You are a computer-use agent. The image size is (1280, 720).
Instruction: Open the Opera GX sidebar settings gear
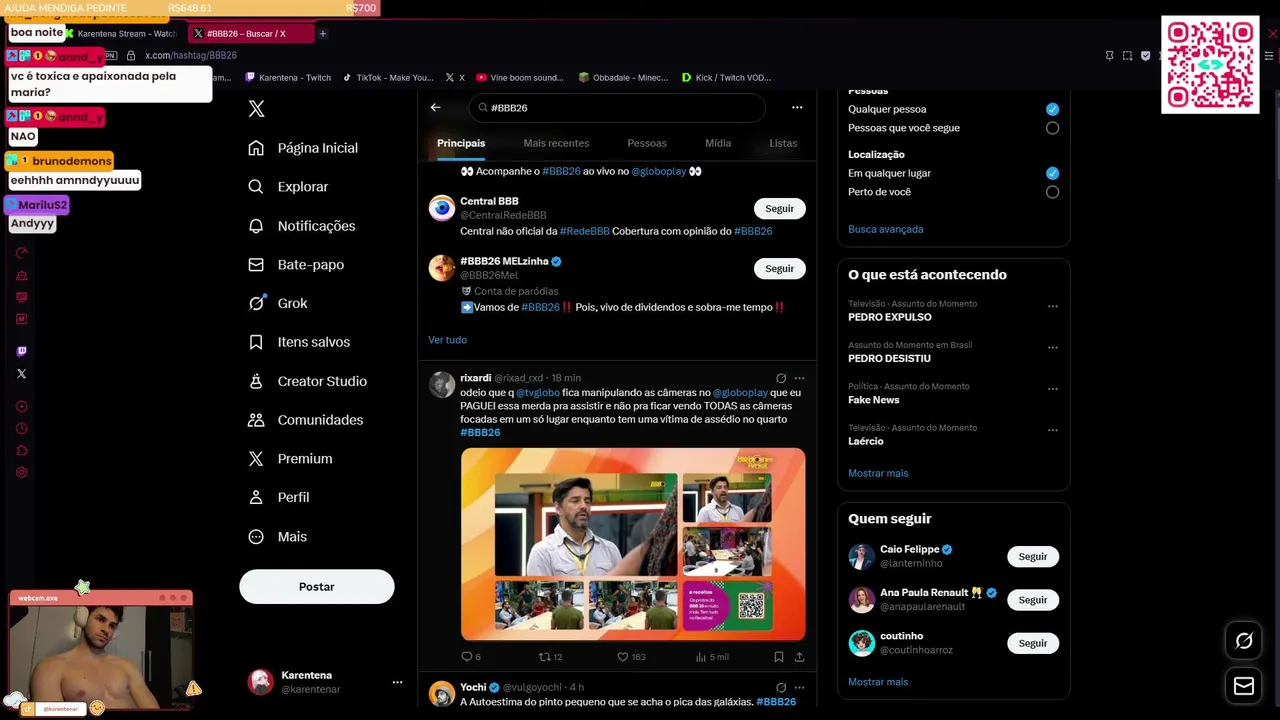(22, 472)
